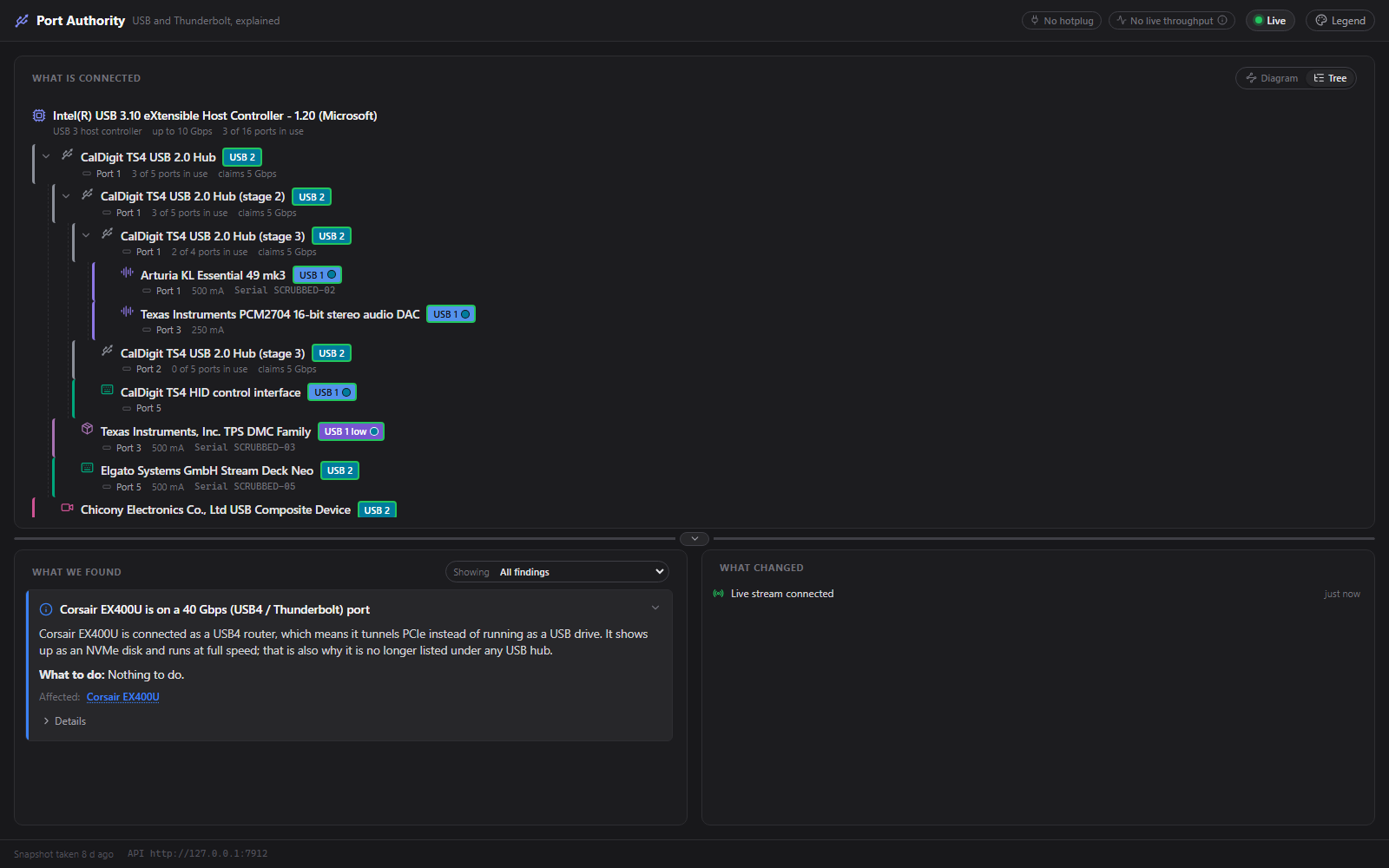Click the Port 3 connector icon under TPS DMC Family

(x=107, y=448)
